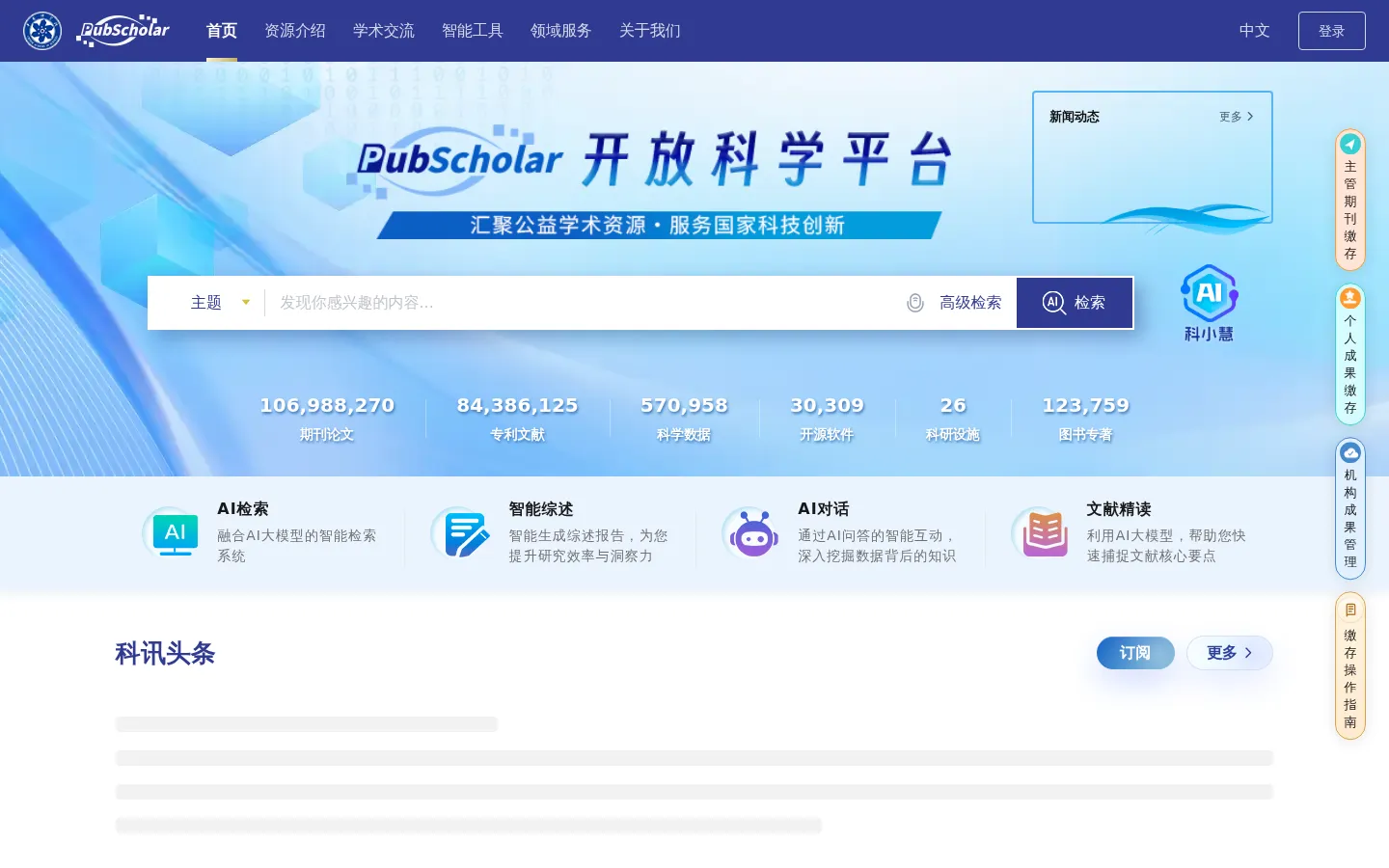
Task: Click the AI对话 description text
Action: click(877, 546)
